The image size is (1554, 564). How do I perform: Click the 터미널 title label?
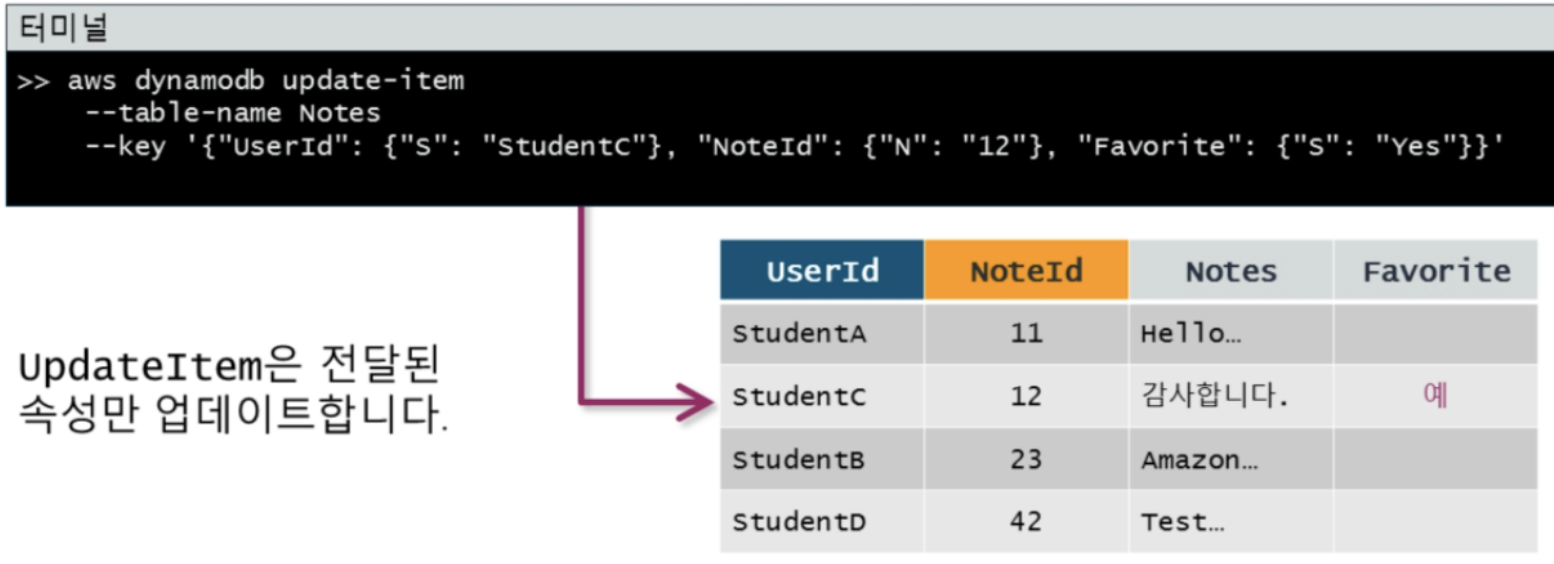click(x=63, y=28)
